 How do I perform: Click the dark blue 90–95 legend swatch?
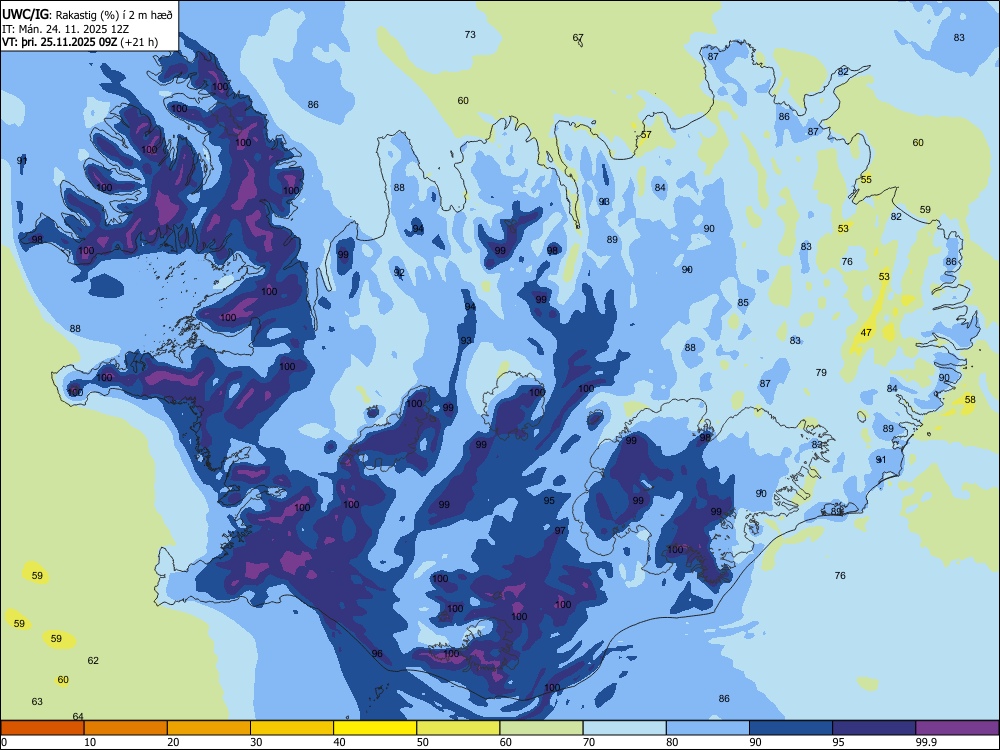(791, 728)
